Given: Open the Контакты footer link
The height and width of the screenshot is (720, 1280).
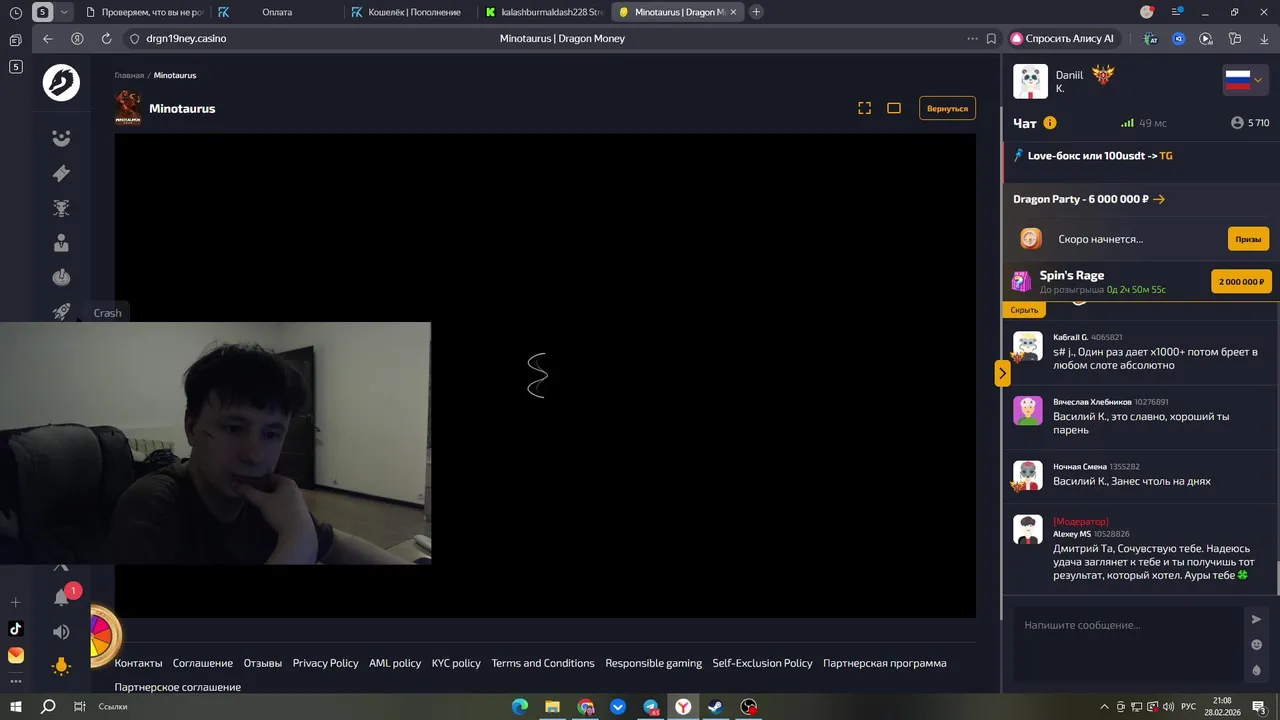Looking at the screenshot, I should [x=138, y=663].
